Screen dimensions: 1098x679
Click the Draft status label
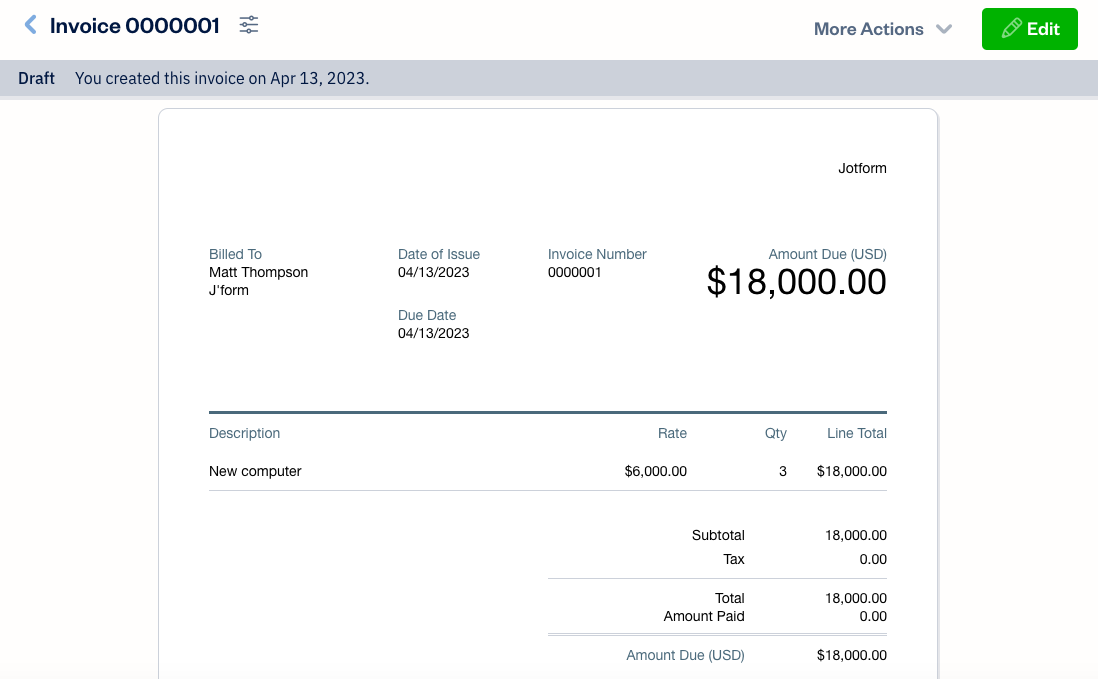click(x=37, y=78)
